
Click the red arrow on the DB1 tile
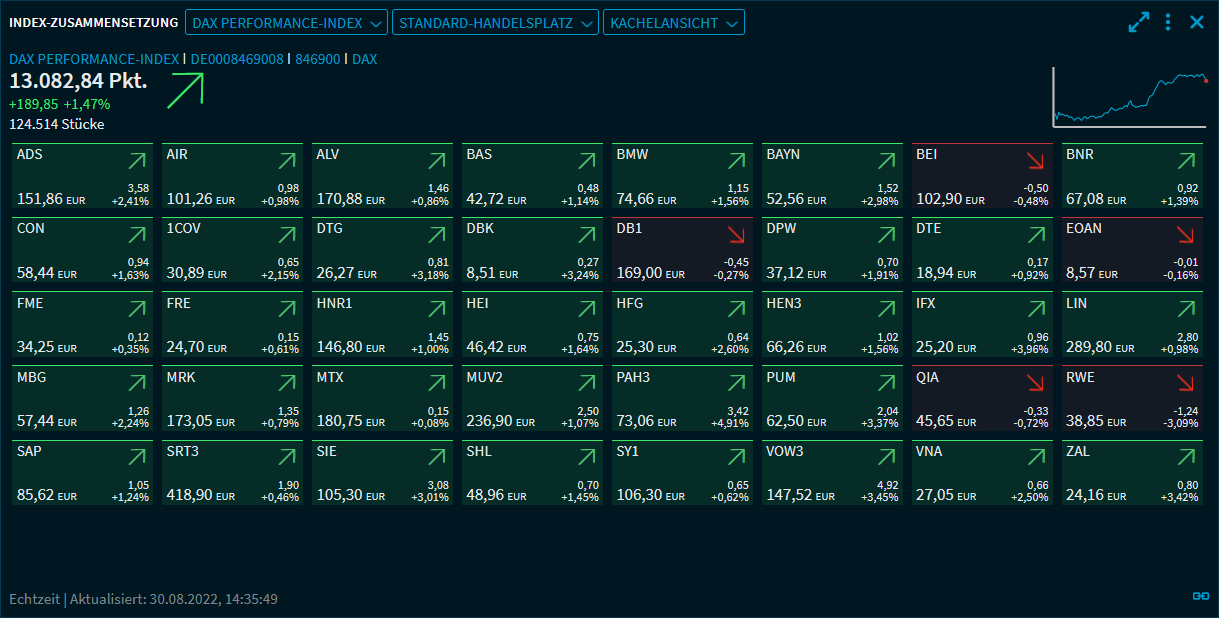point(736,235)
